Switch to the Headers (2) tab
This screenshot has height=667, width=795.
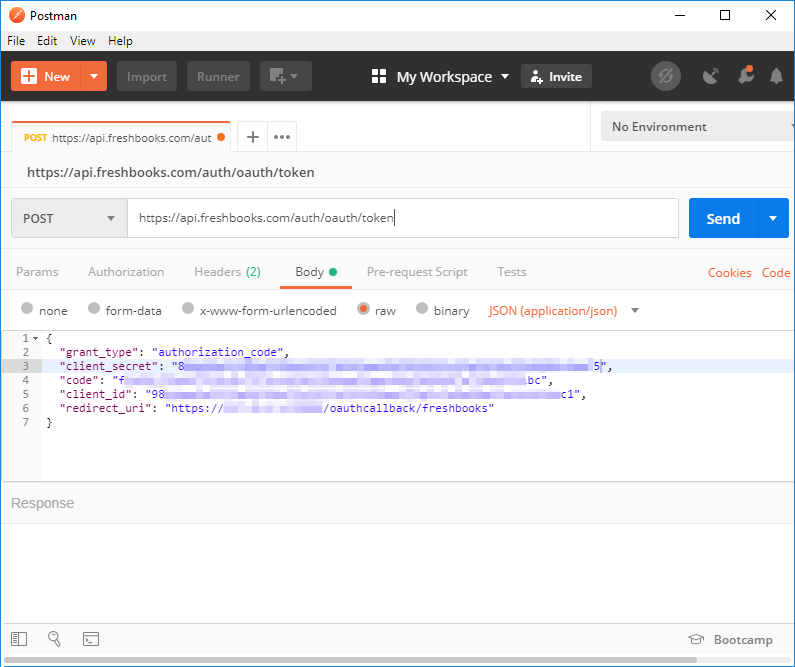coord(227,272)
